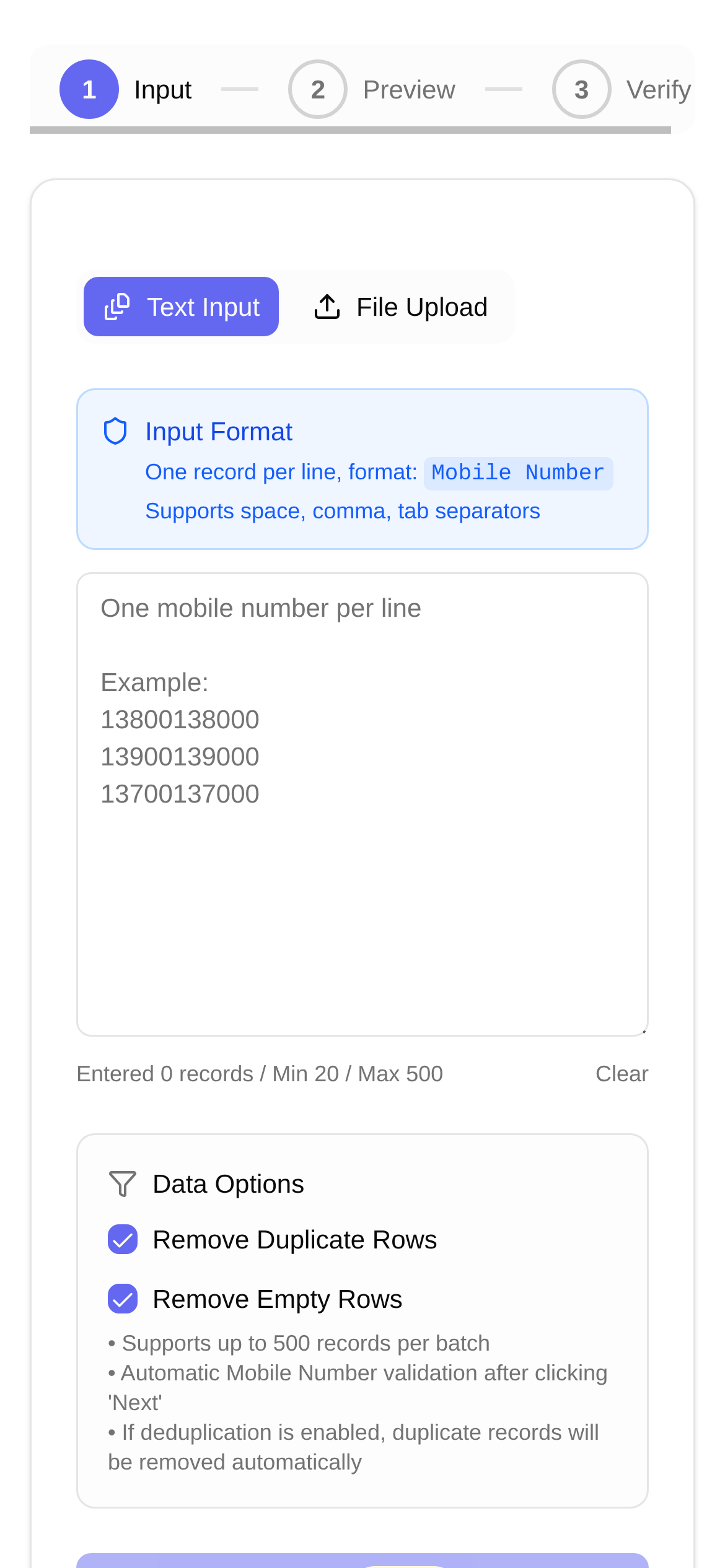Click the step 3 Verify circle

pyautogui.click(x=581, y=89)
